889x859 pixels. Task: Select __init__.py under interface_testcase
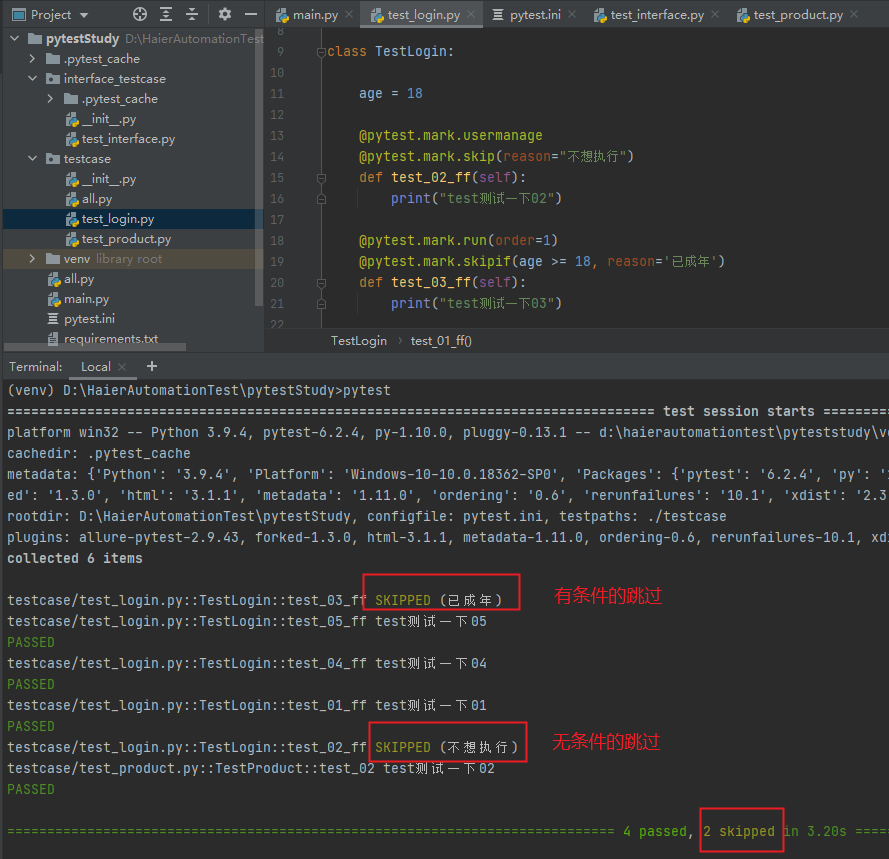coord(109,119)
